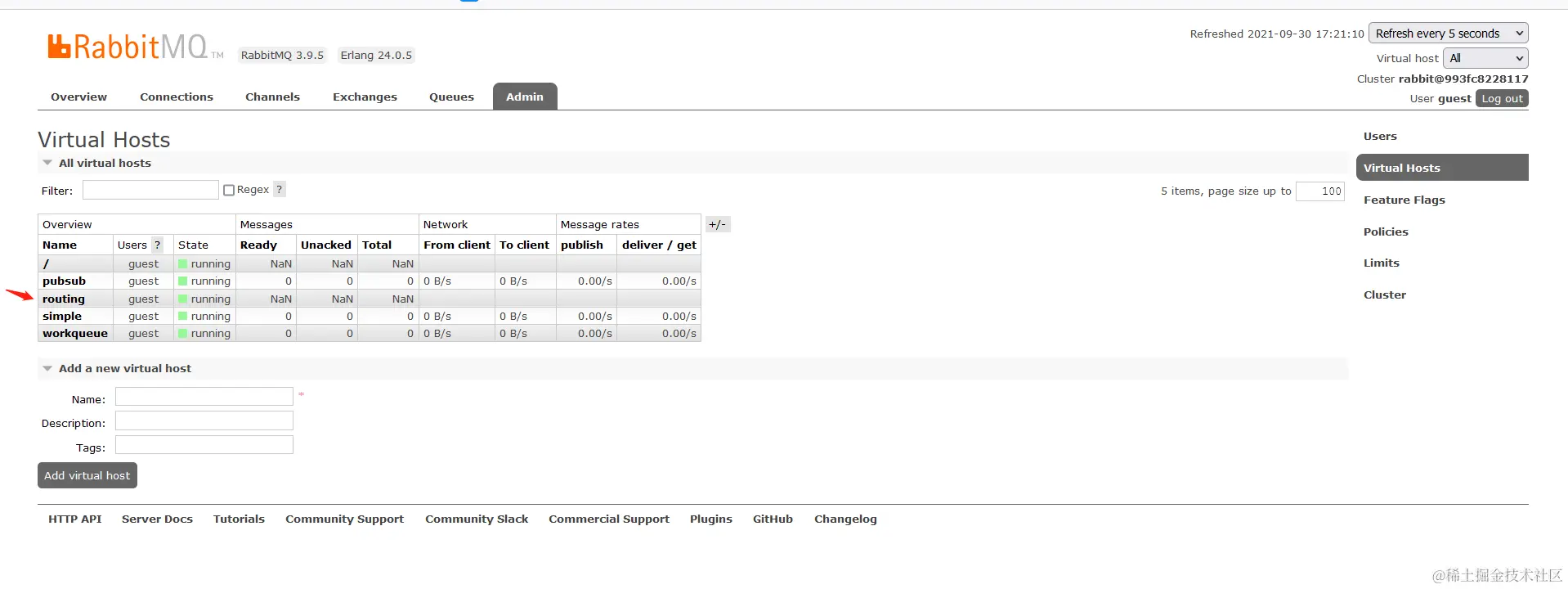The height and width of the screenshot is (589, 1568).
Task: Click the Erlang 24.0.5 version badge
Action: point(376,55)
